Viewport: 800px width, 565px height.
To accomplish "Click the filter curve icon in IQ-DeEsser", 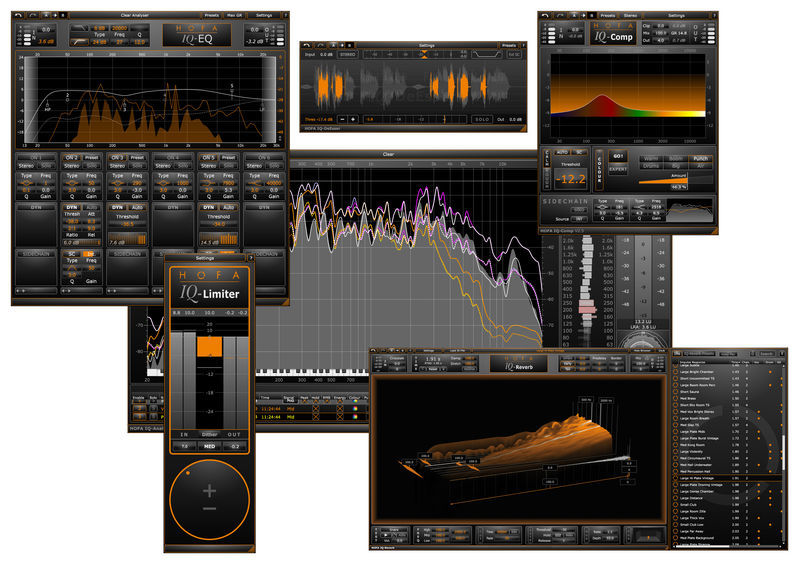I will click(487, 54).
